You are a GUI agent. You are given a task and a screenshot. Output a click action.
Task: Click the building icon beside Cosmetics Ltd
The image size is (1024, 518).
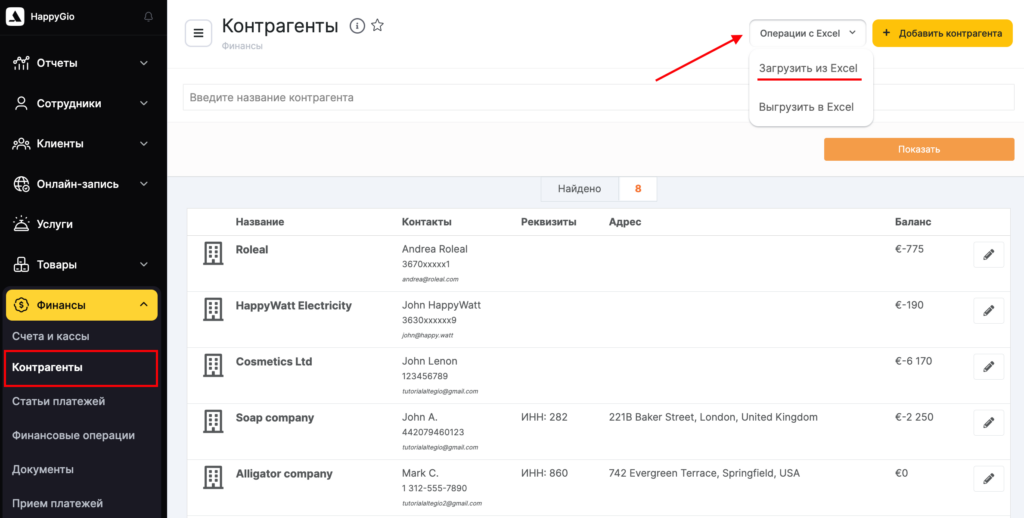click(213, 366)
